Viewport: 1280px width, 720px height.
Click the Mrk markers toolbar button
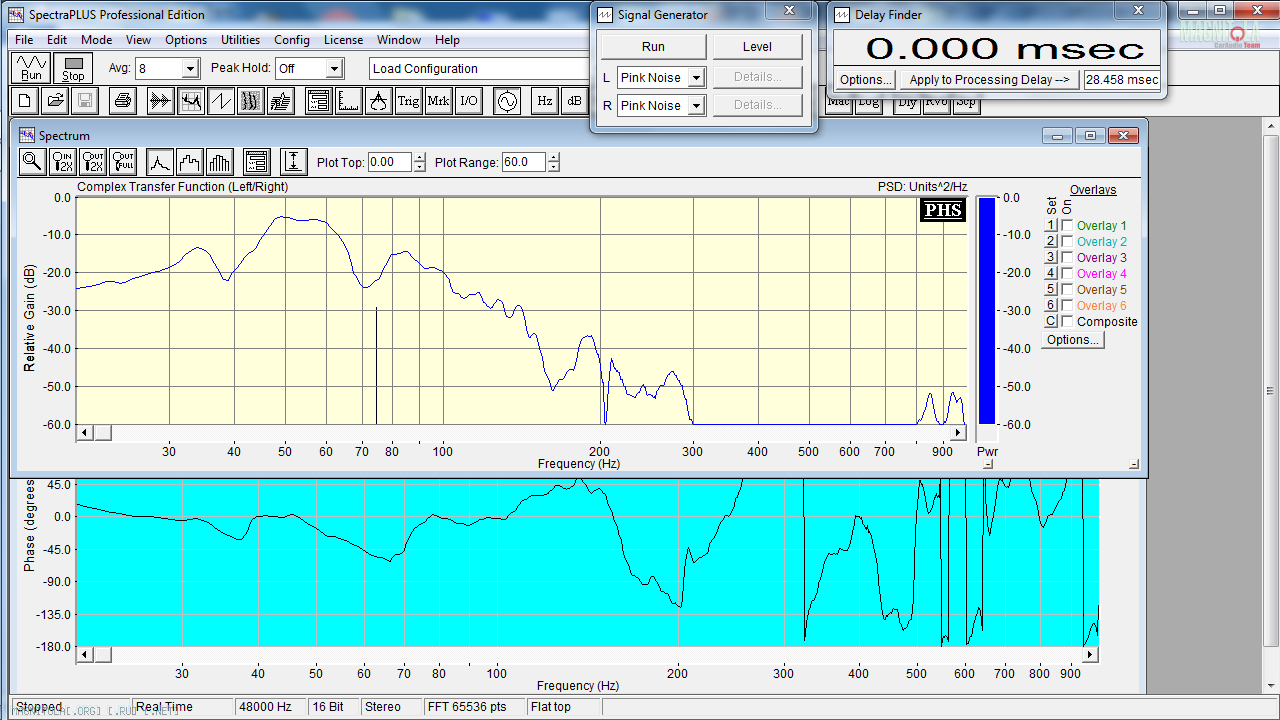(439, 100)
